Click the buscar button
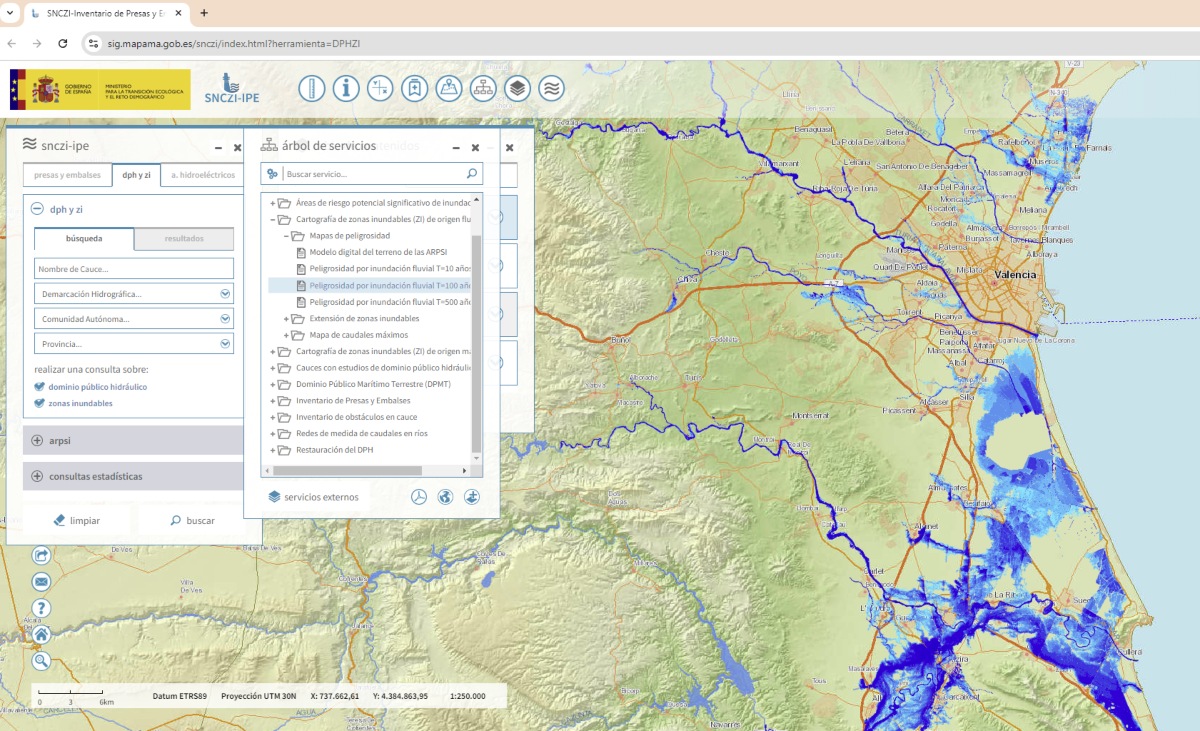This screenshot has width=1200, height=731. (192, 521)
